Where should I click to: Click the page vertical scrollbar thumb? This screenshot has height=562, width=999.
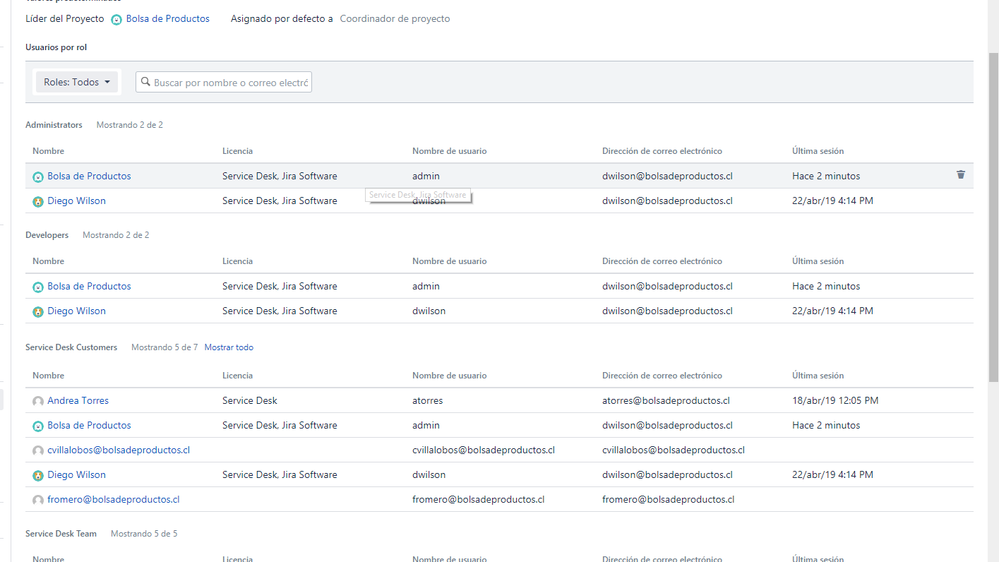[x=993, y=217]
